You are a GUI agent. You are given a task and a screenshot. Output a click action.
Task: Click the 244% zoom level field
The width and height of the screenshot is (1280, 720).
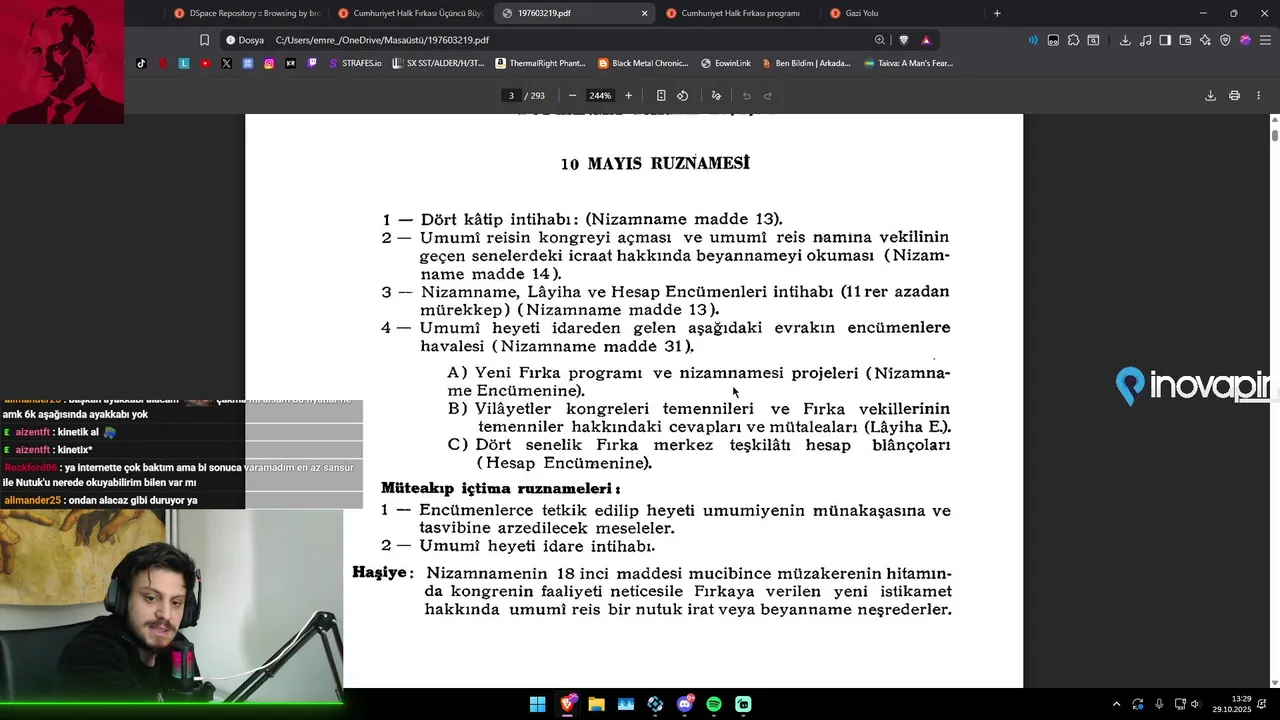(600, 96)
